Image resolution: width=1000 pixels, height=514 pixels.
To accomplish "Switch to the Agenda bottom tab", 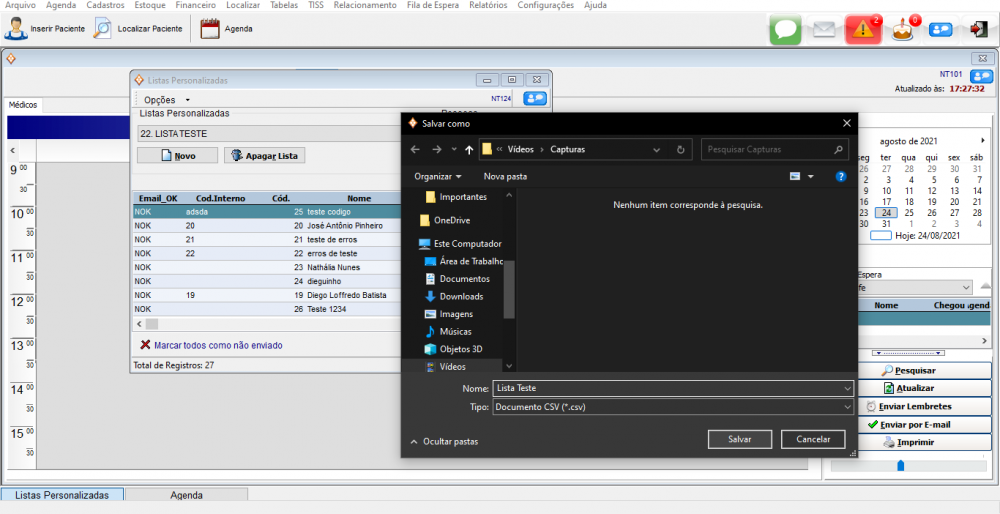I will point(186,495).
